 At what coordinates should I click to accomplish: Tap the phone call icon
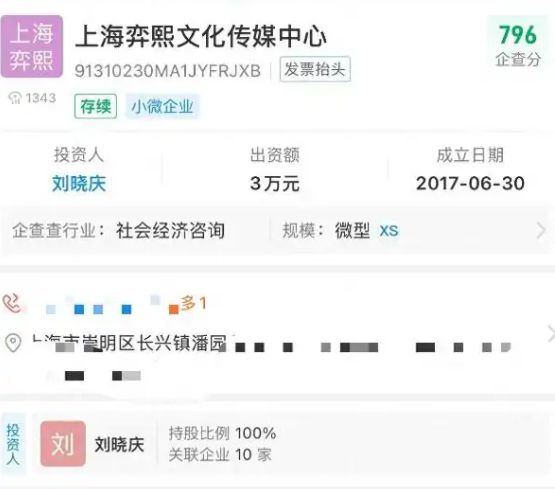click(x=12, y=304)
